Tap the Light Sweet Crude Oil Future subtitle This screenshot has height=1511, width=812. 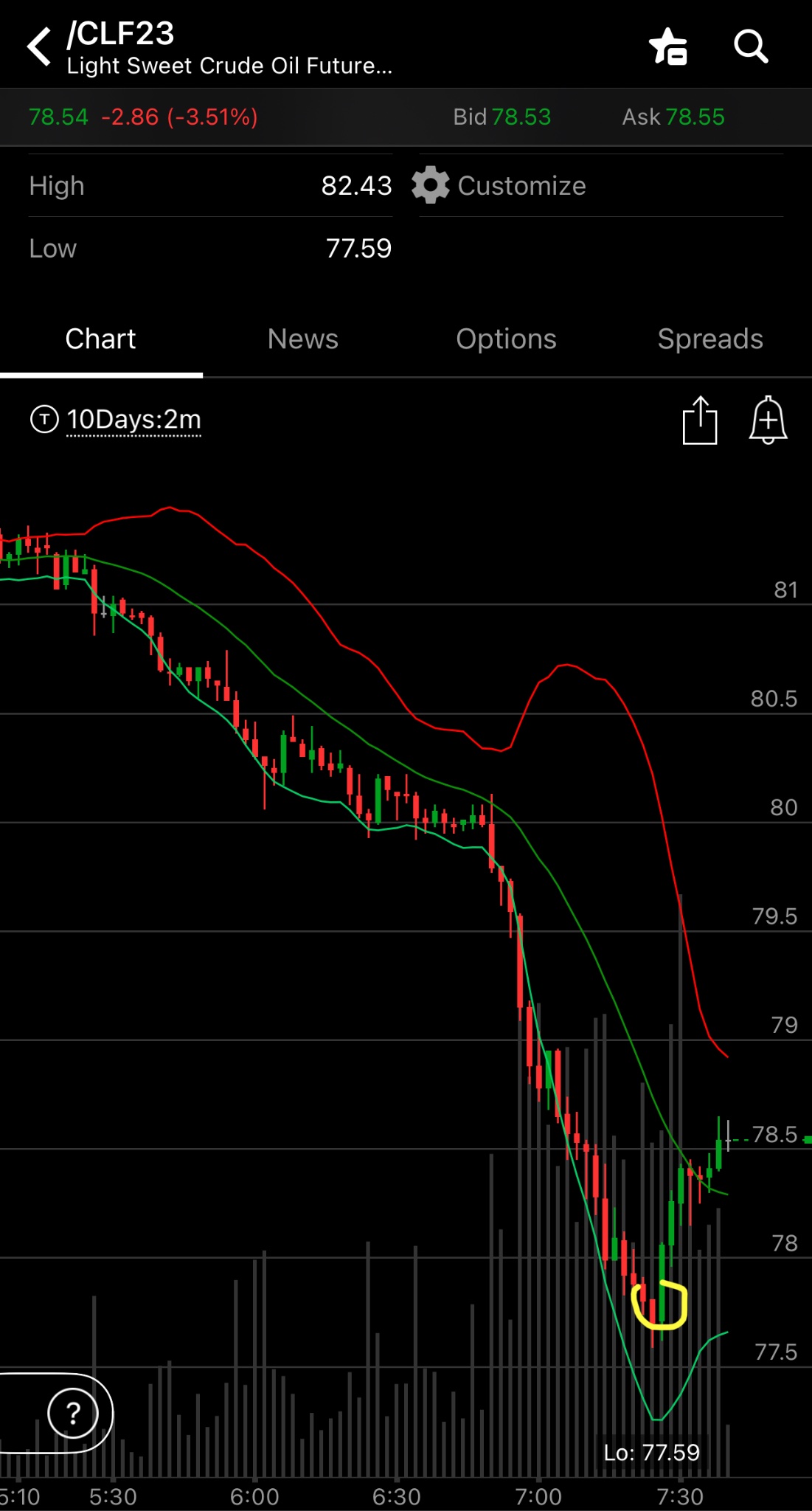tap(229, 66)
